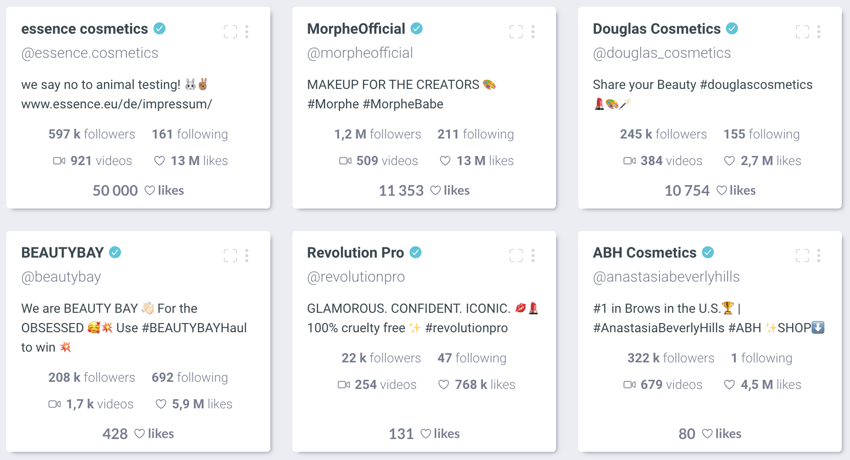Open the essence cosmetics card options menu
Screen dimensions: 850x460
coord(247,32)
